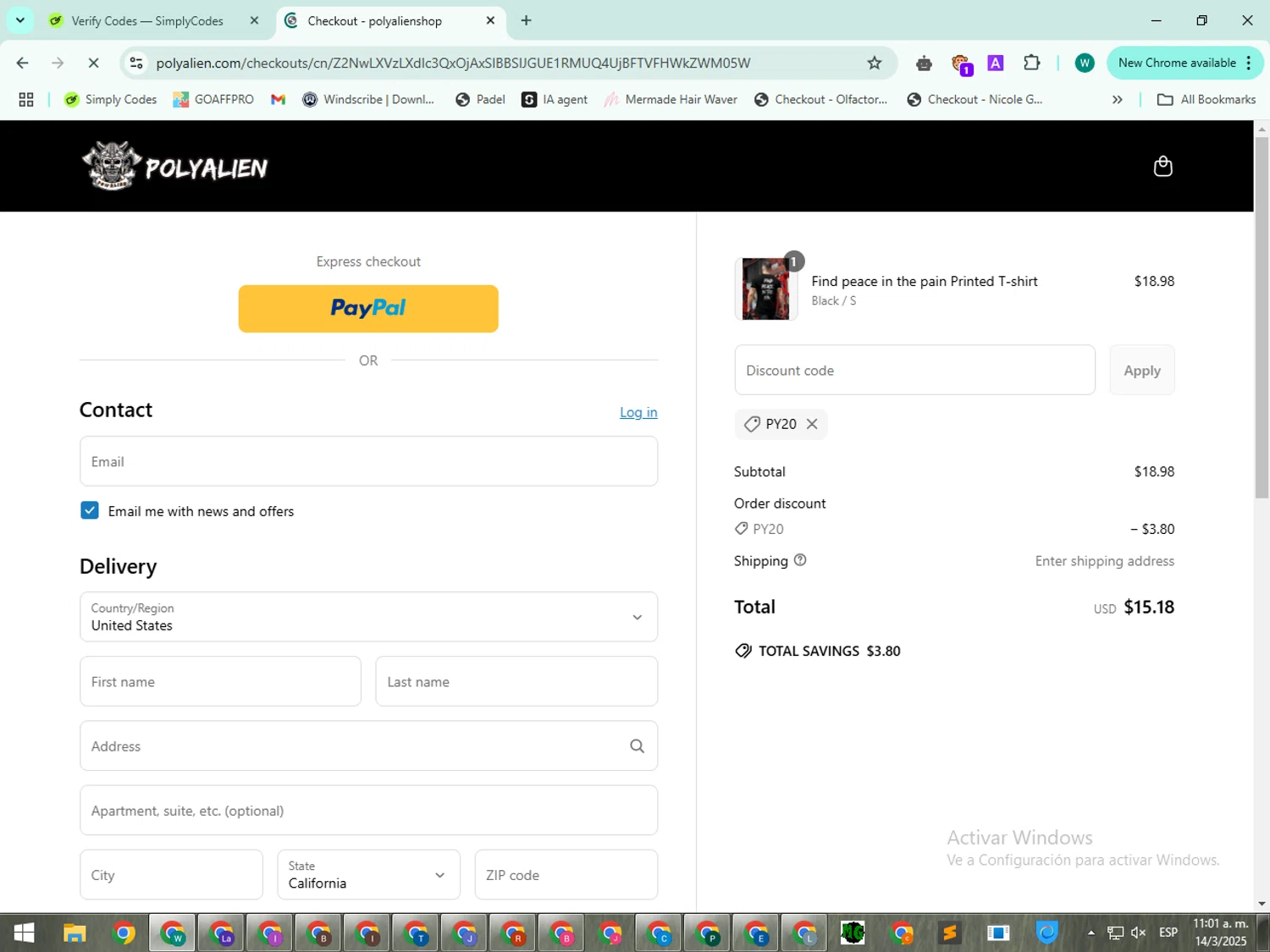This screenshot has height=952, width=1270.
Task: Open the All Bookmarks folder
Action: (1206, 100)
